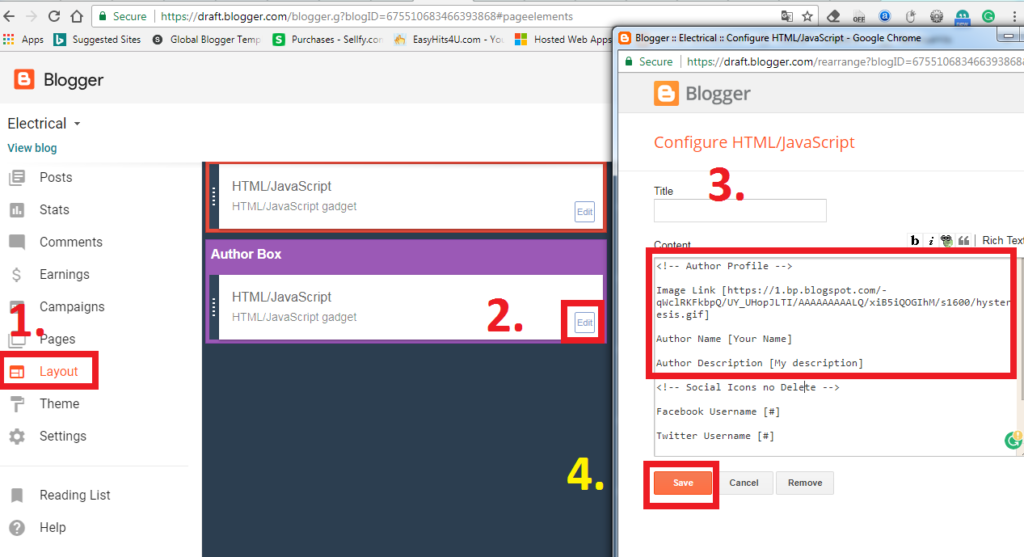Image resolution: width=1024 pixels, height=557 pixels.
Task: Open Apps shortcut in bookmarks bar
Action: tap(24, 40)
